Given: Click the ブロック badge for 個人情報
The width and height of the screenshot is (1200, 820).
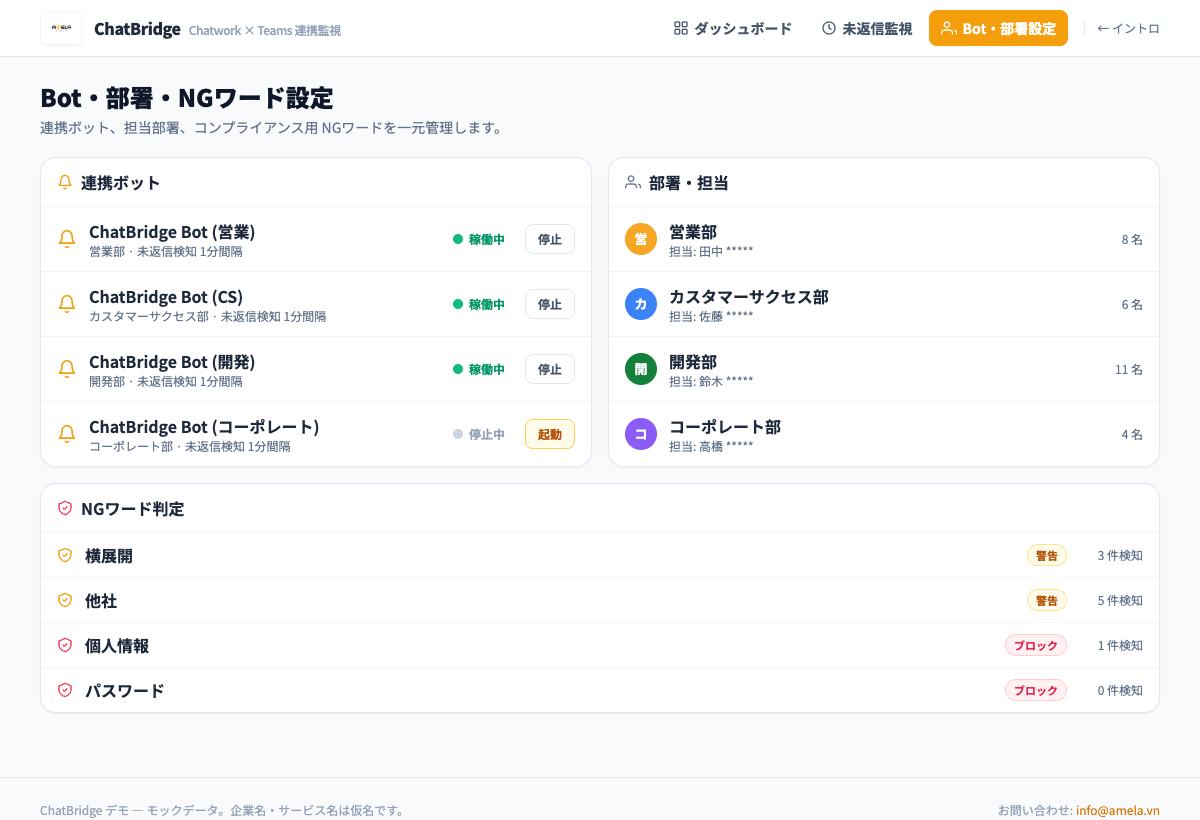Looking at the screenshot, I should click(1036, 645).
